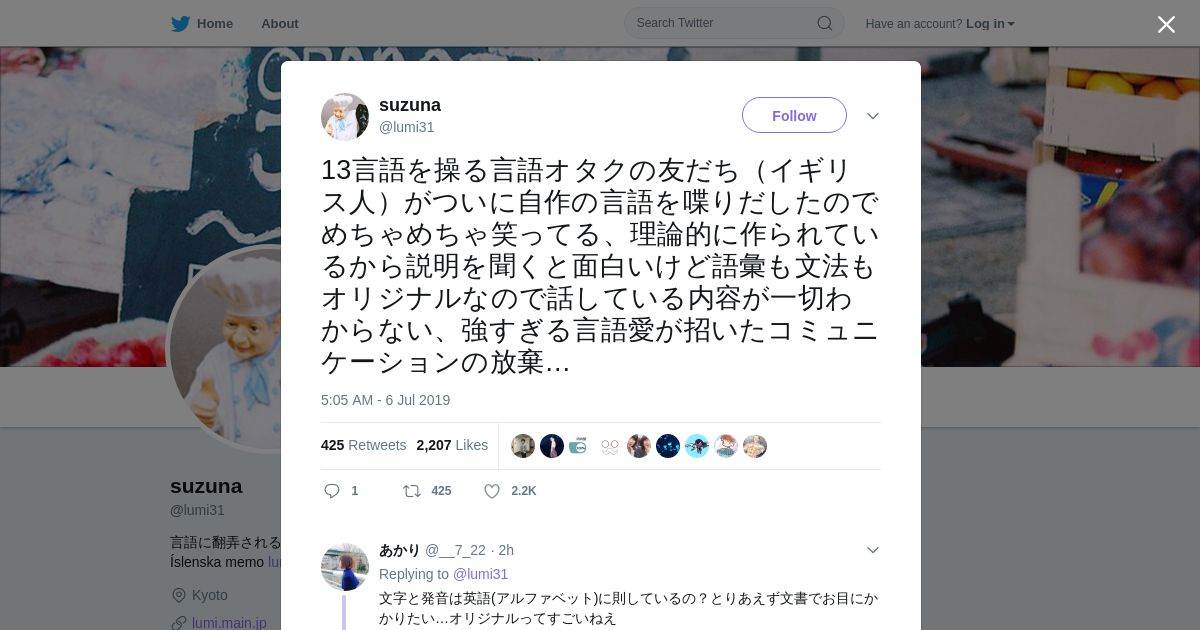Go to the About page
This screenshot has height=630, width=1200.
(x=280, y=24)
